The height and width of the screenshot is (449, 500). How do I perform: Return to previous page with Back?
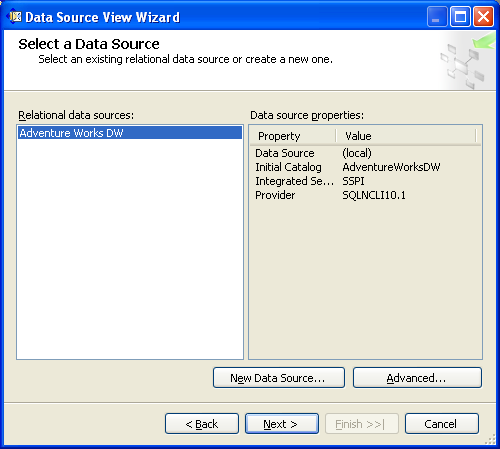pos(202,424)
